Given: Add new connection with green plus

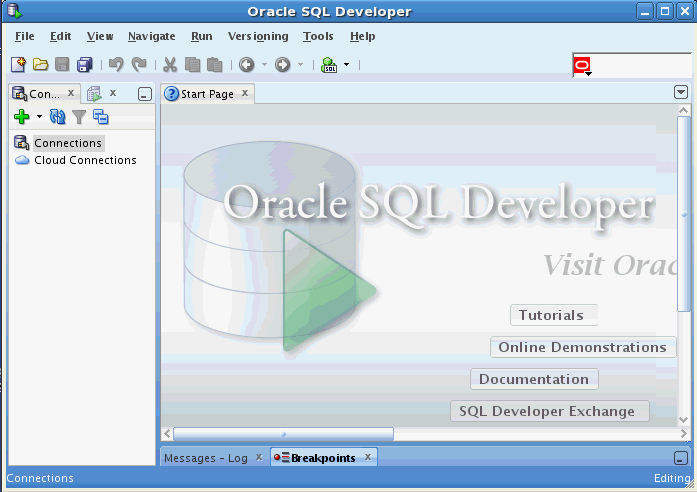Looking at the screenshot, I should pyautogui.click(x=21, y=116).
